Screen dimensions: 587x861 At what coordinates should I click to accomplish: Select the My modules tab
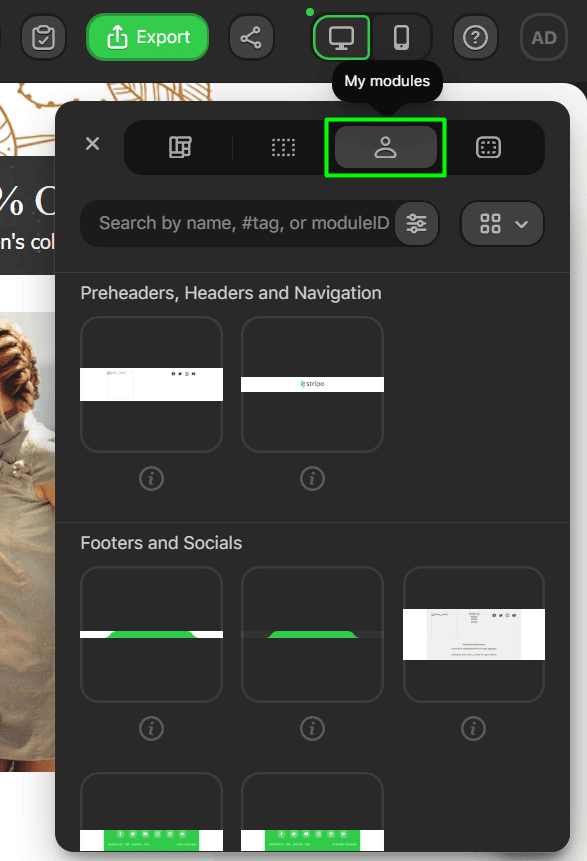point(385,147)
